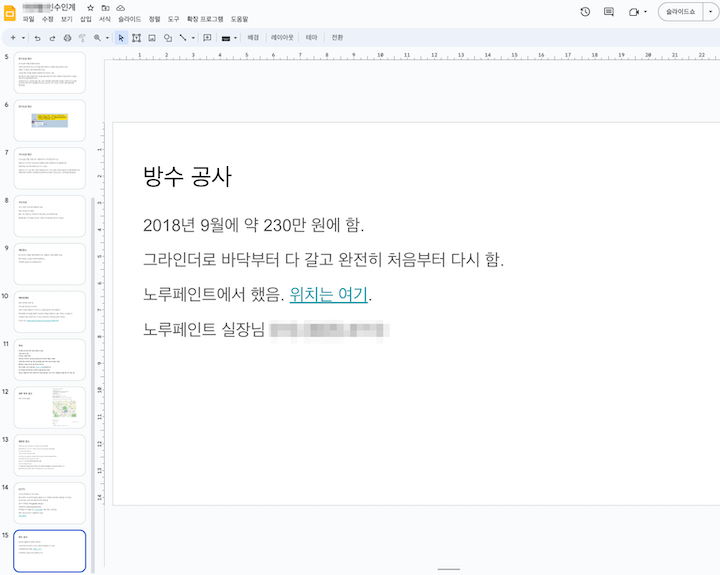Select slide 15 thumbnail
Screen dimensions: 720x575
(x=50, y=551)
